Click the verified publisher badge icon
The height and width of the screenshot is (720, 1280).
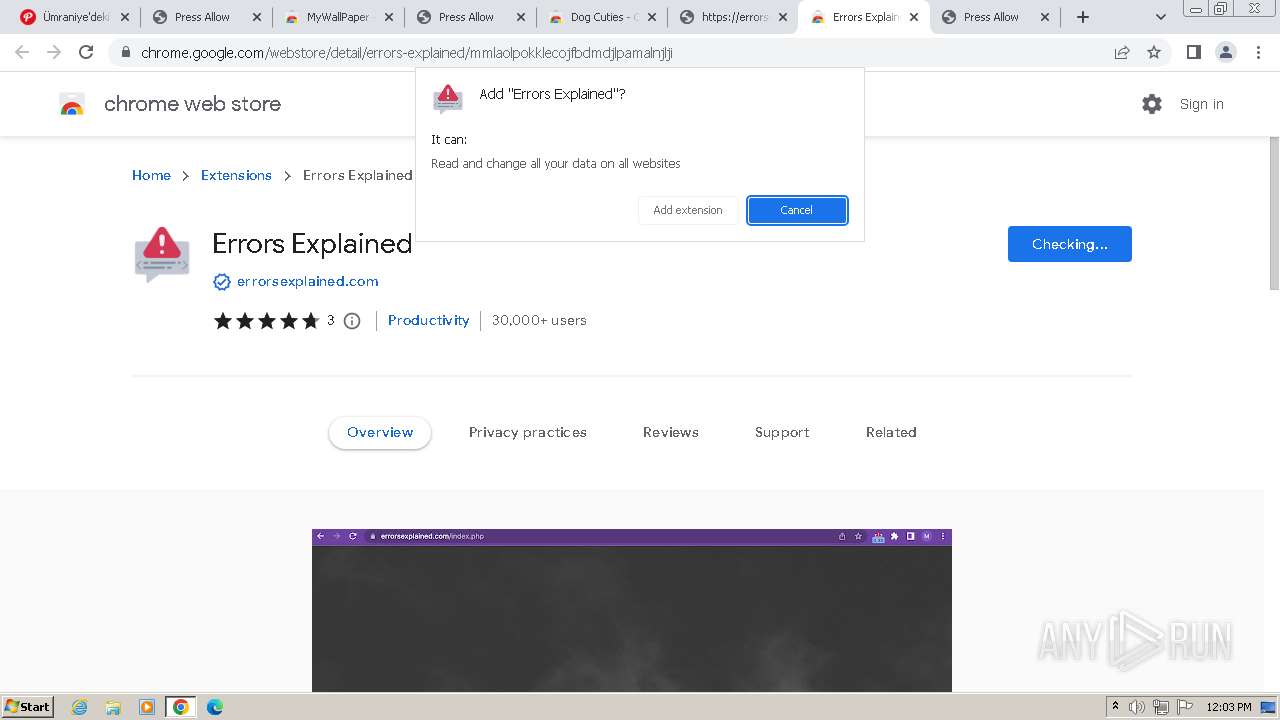coord(222,282)
